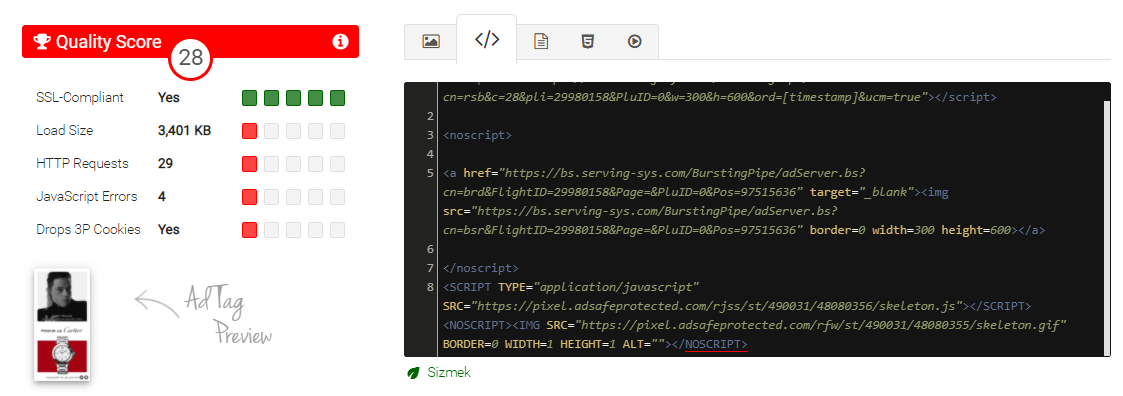The image size is (1123, 396).
Task: Open the Sizmek vendor link
Action: 448,372
